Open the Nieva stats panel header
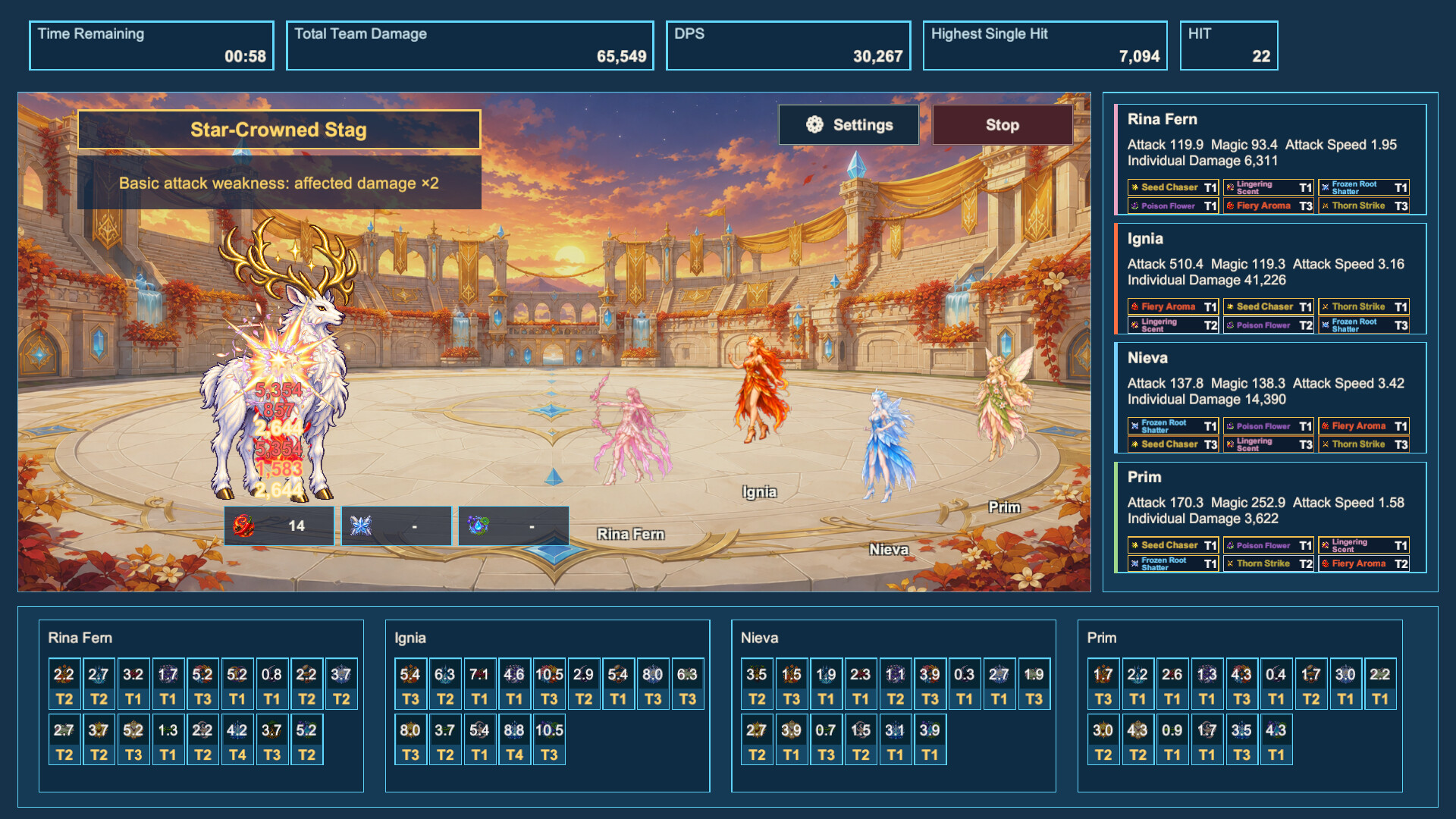Viewport: 1456px width, 819px height. pyautogui.click(x=1147, y=358)
